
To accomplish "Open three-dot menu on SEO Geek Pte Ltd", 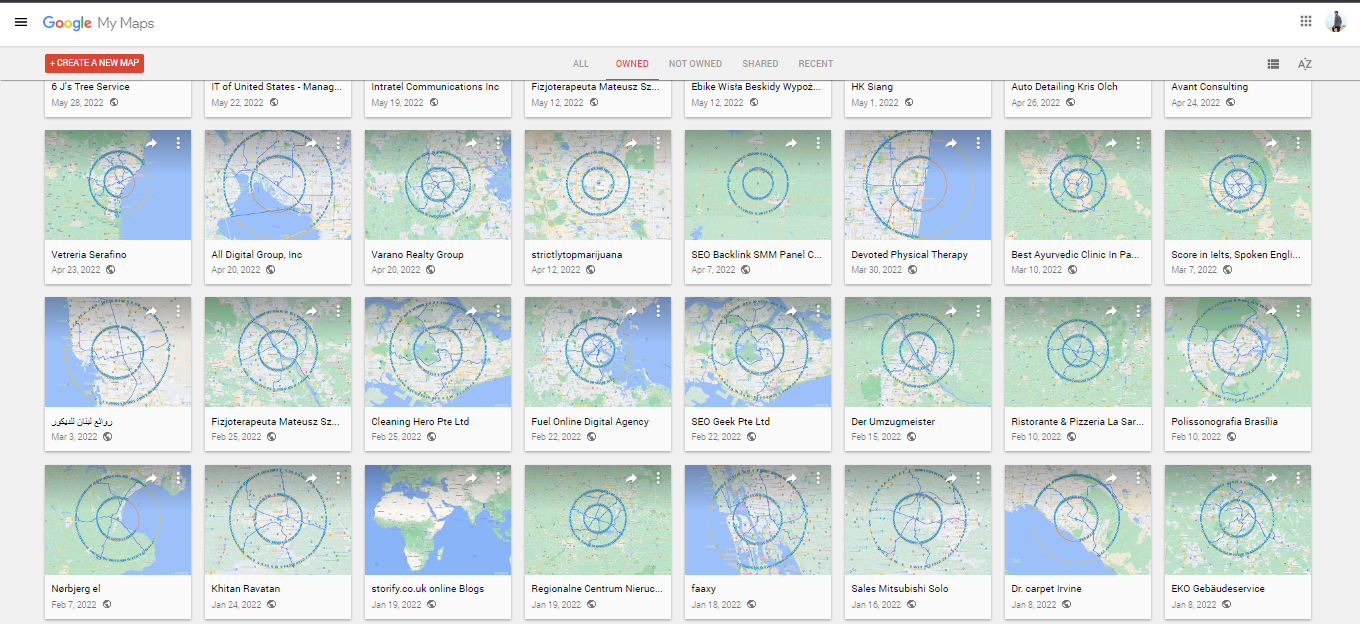I will tap(818, 311).
